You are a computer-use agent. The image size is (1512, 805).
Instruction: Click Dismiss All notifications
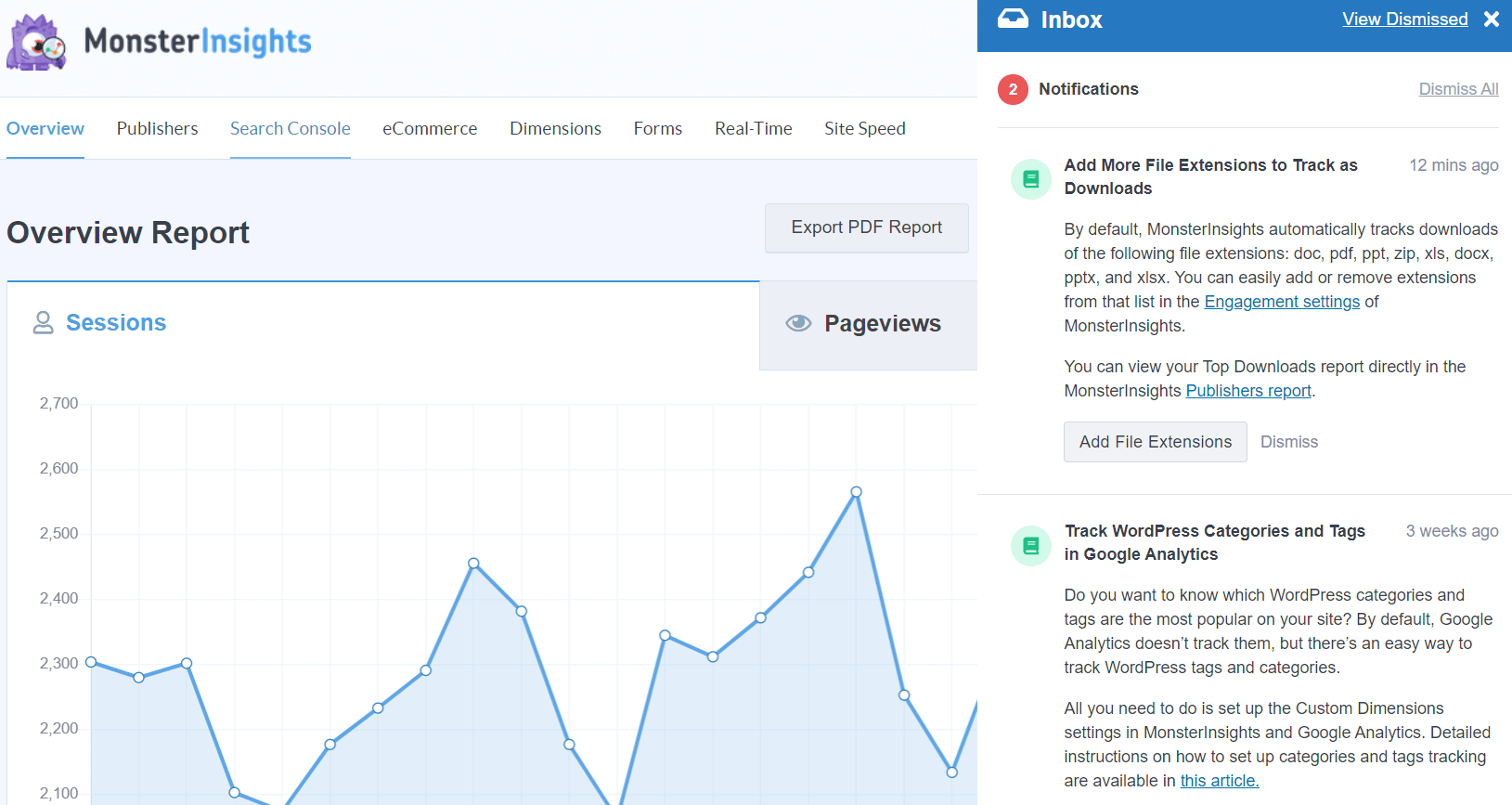[1458, 89]
